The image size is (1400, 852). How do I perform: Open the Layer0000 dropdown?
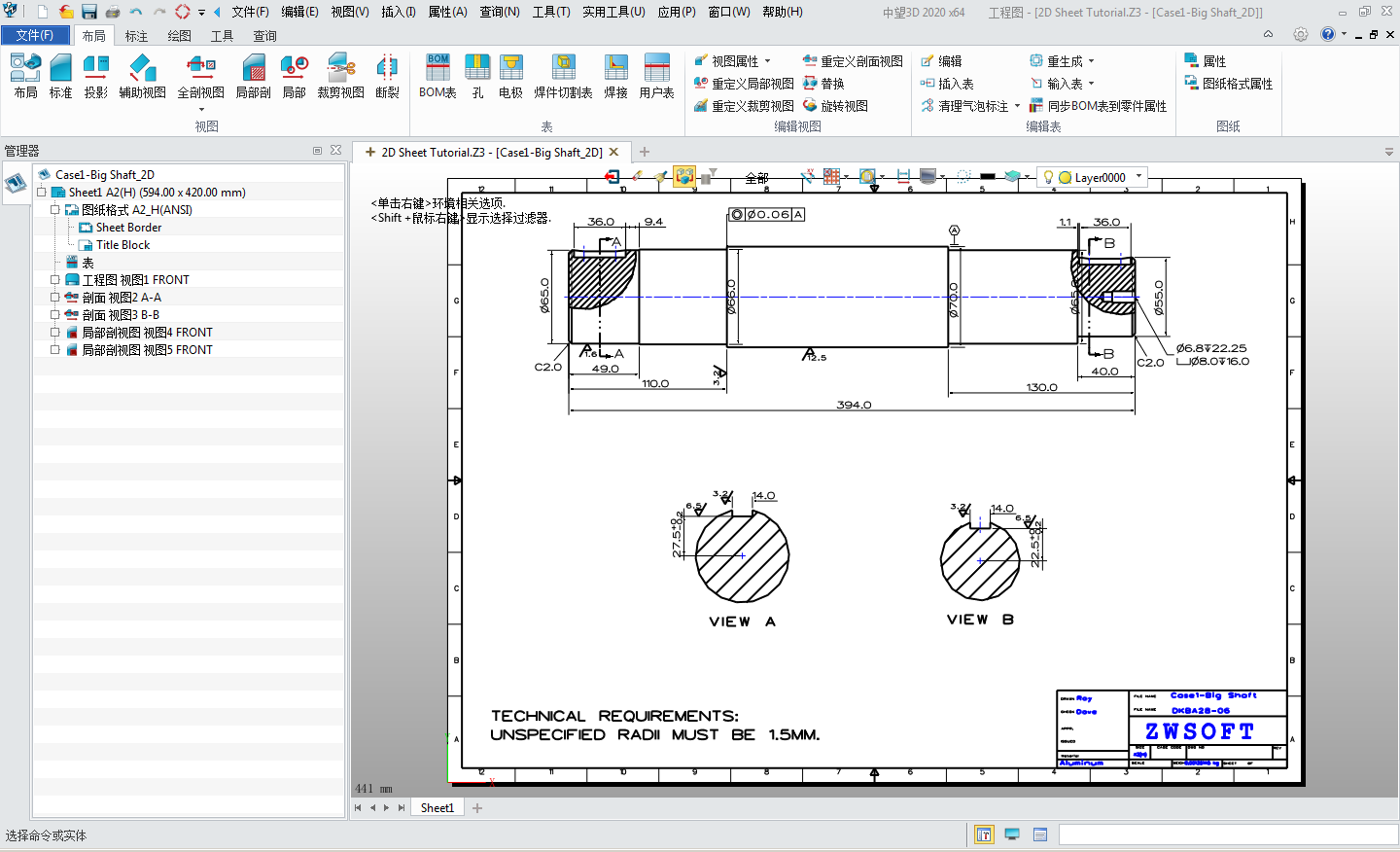1138,177
